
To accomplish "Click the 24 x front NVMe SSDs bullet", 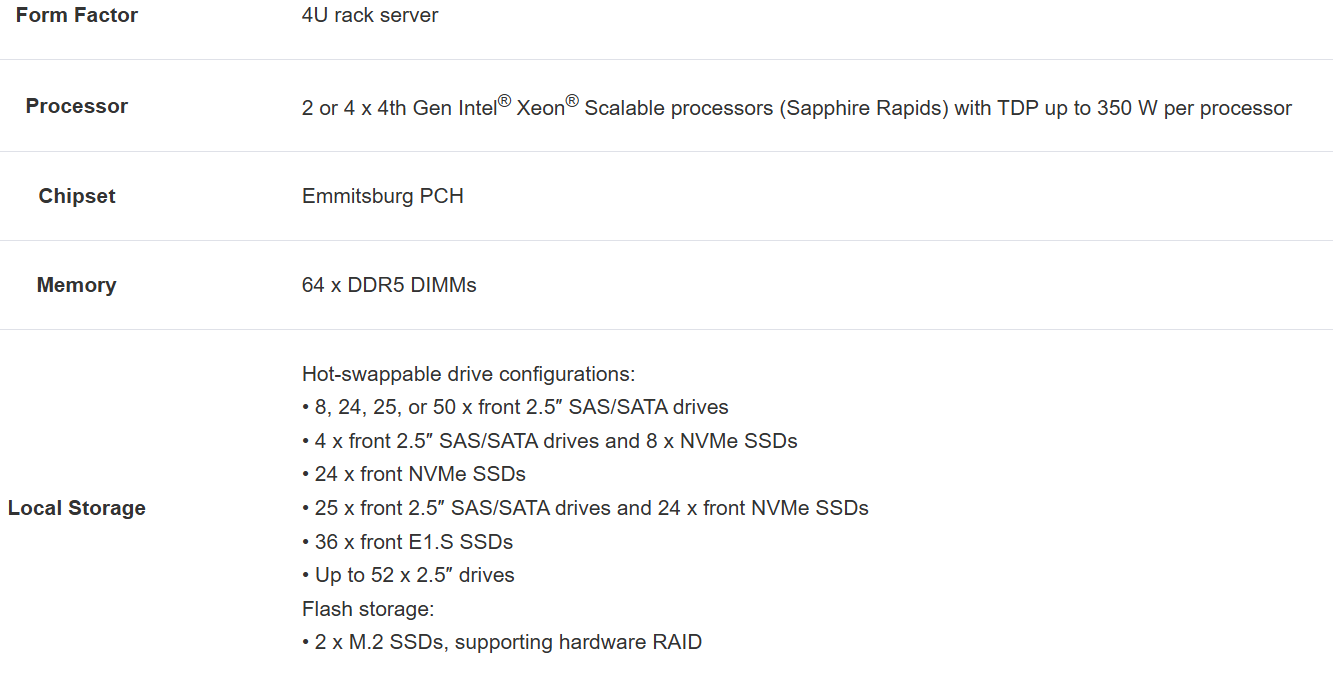I will 414,474.
